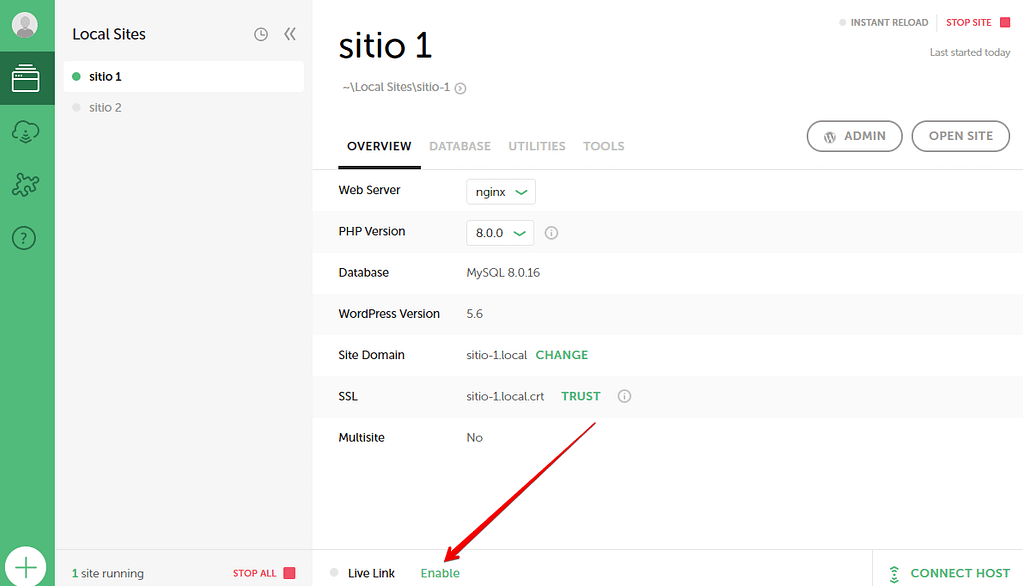
Task: Trust the SSL certificate
Action: [x=581, y=396]
